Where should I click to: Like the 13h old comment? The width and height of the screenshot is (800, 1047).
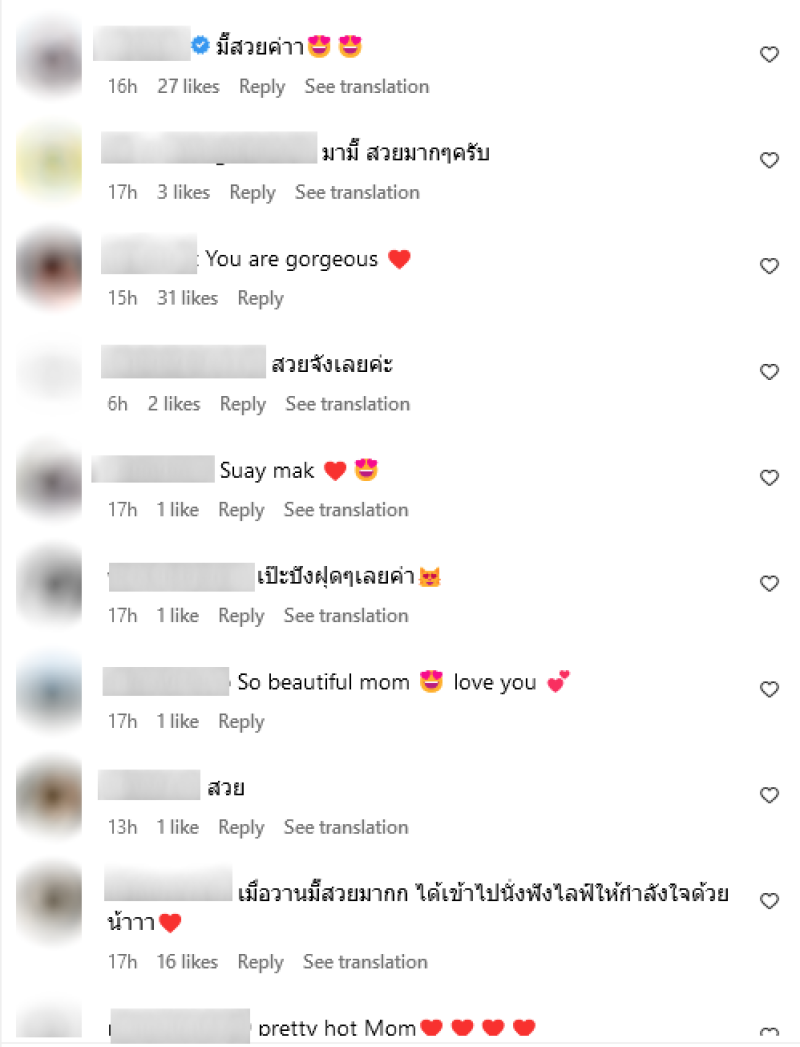[x=769, y=795]
